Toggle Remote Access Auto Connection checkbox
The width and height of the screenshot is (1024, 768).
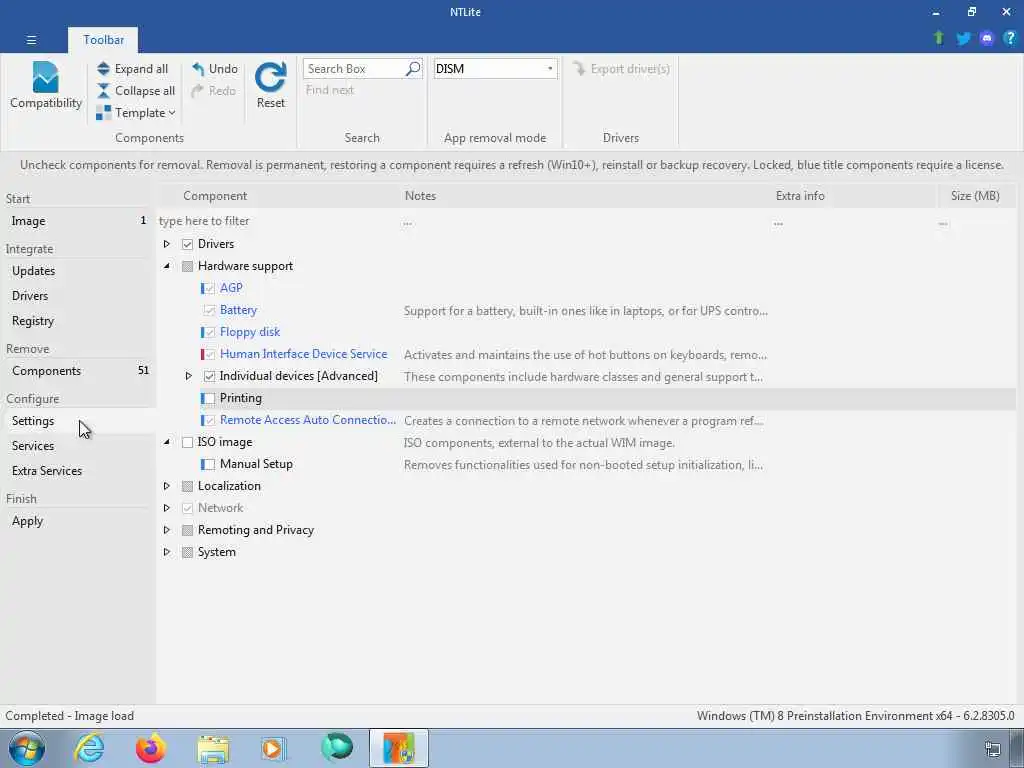tap(210, 421)
